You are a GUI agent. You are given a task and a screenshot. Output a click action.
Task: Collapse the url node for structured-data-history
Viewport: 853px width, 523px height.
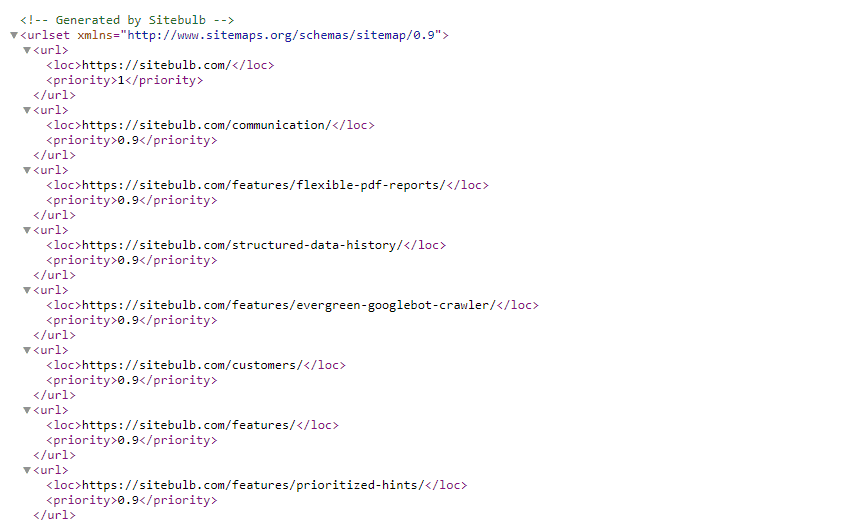27,230
